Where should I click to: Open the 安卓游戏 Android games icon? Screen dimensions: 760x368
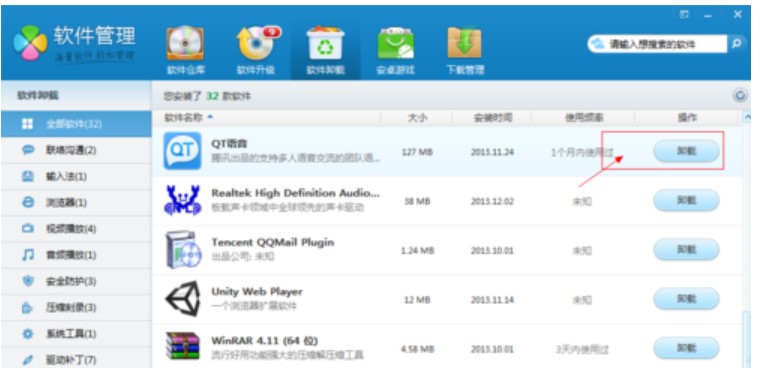click(x=396, y=44)
